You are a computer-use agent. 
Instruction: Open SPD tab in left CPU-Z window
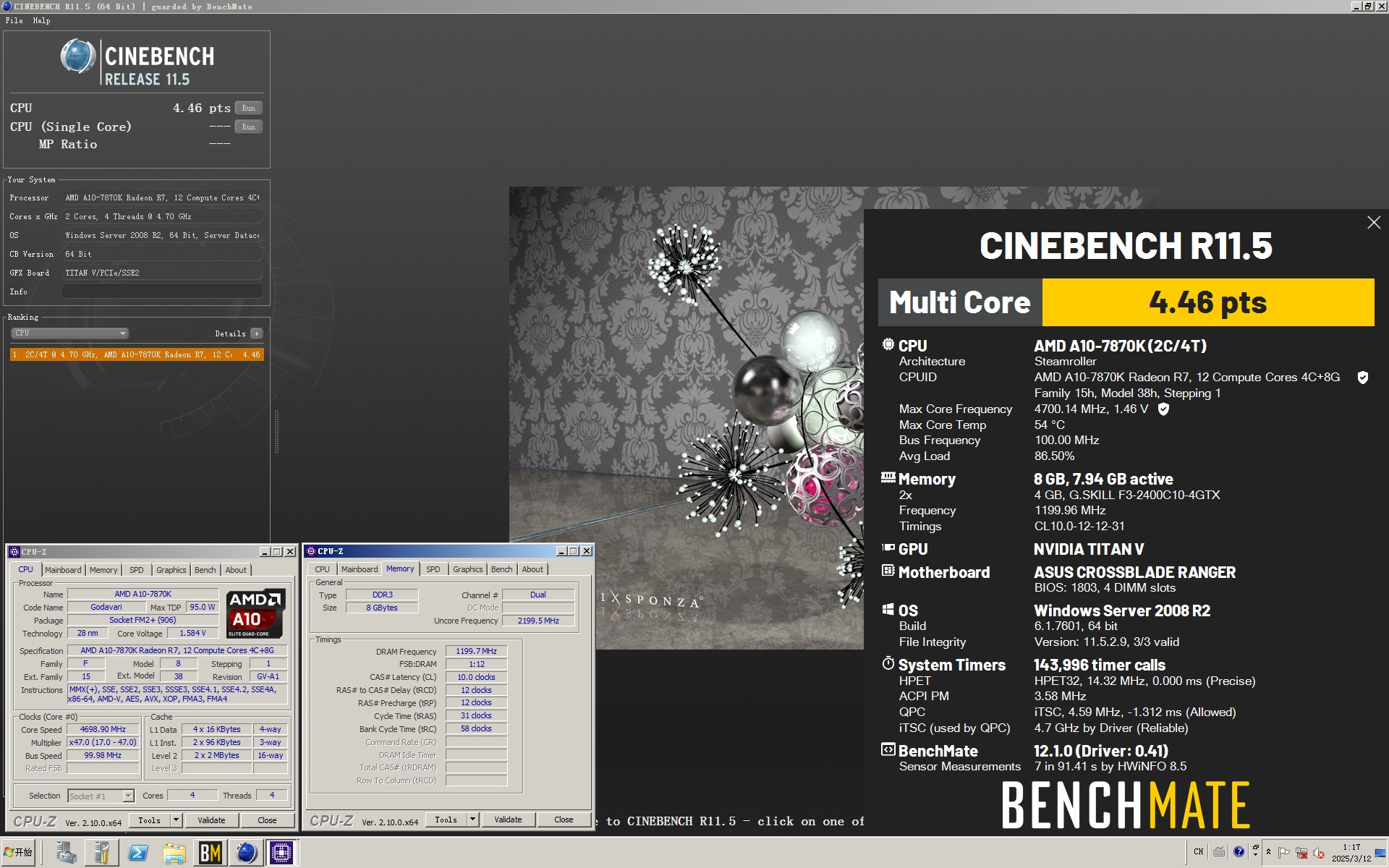pyautogui.click(x=137, y=570)
